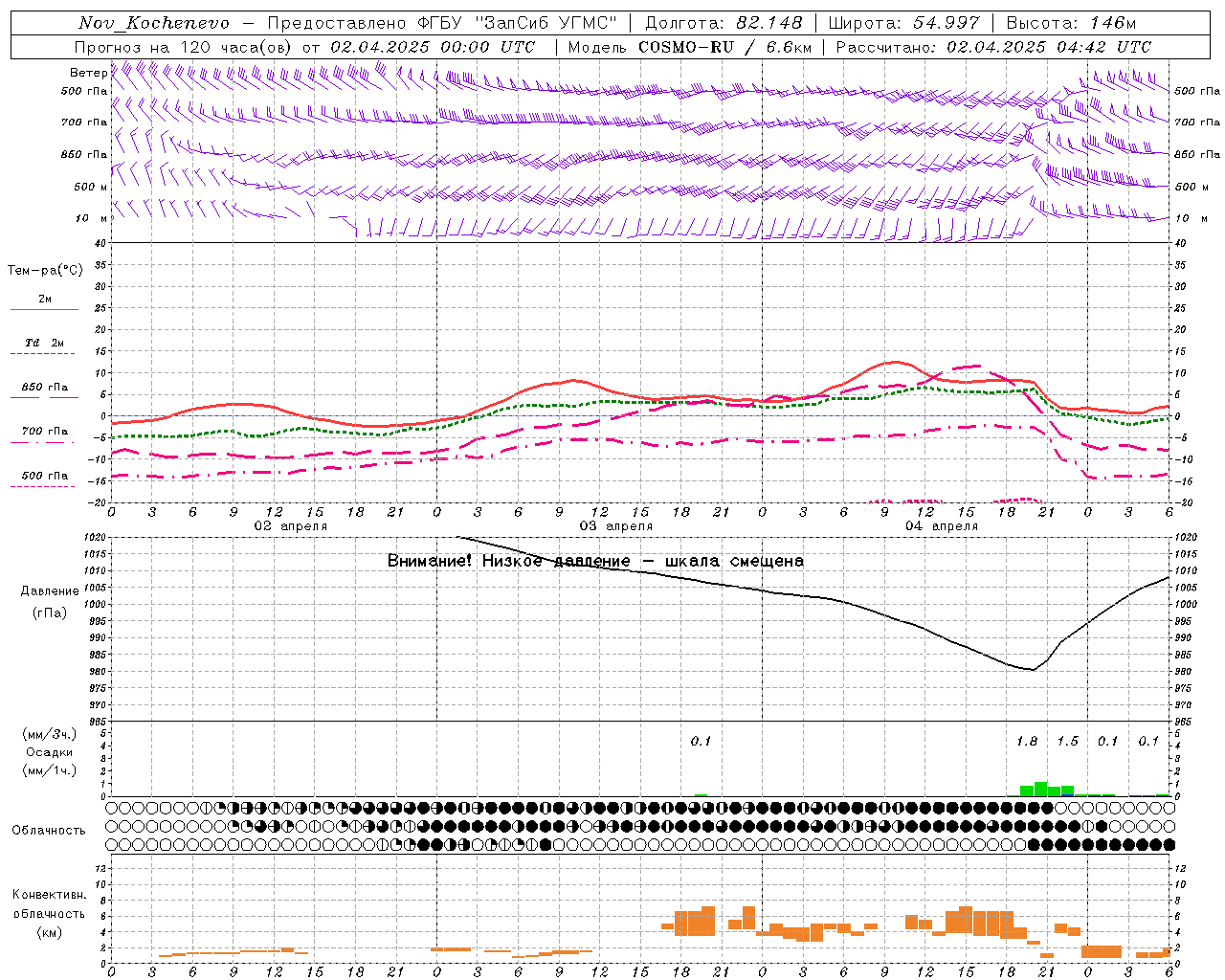Click the '03 апреля' date label
The width and height of the screenshot is (1225, 980).
[615, 525]
